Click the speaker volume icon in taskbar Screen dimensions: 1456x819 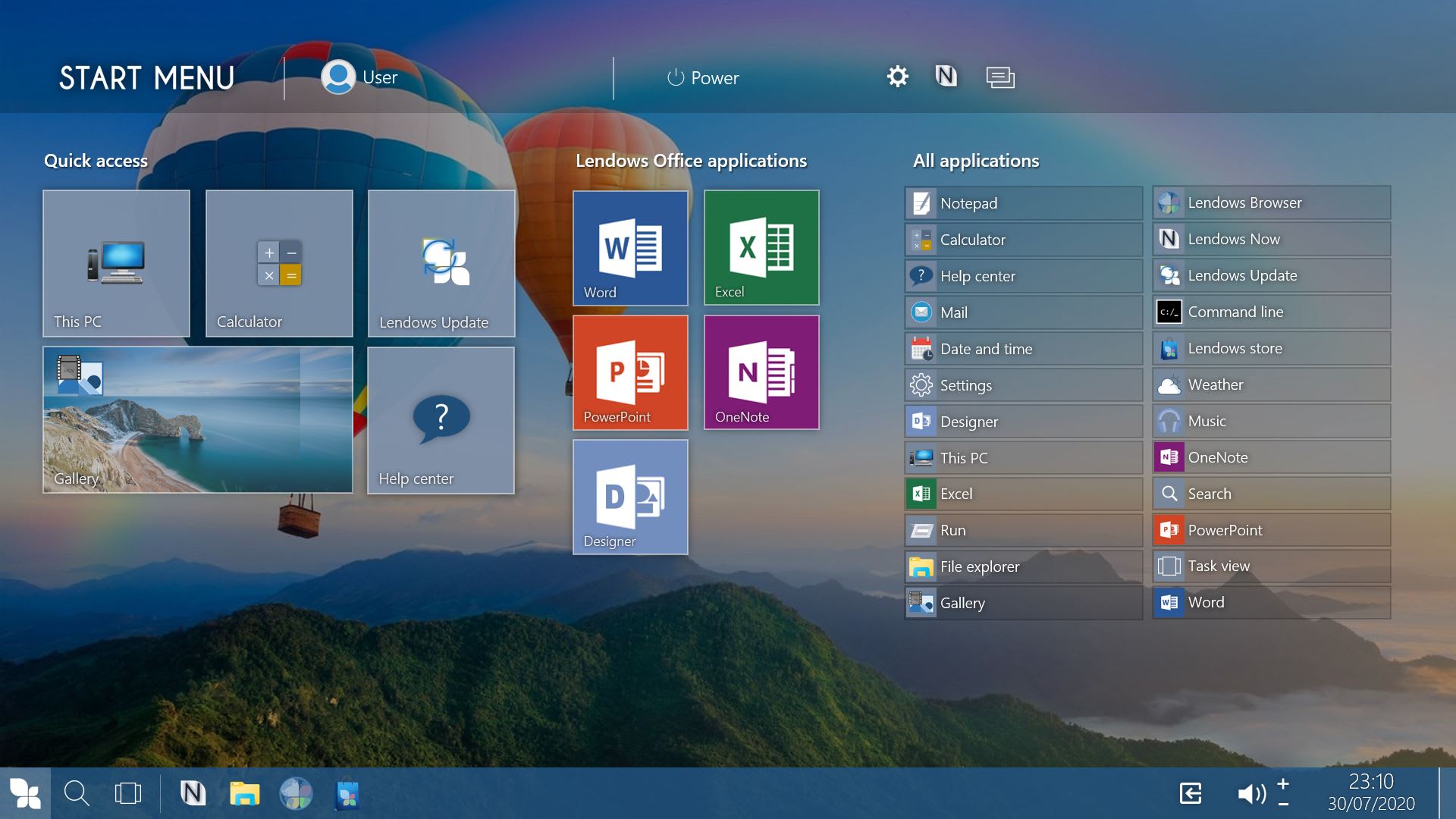coord(1252,793)
